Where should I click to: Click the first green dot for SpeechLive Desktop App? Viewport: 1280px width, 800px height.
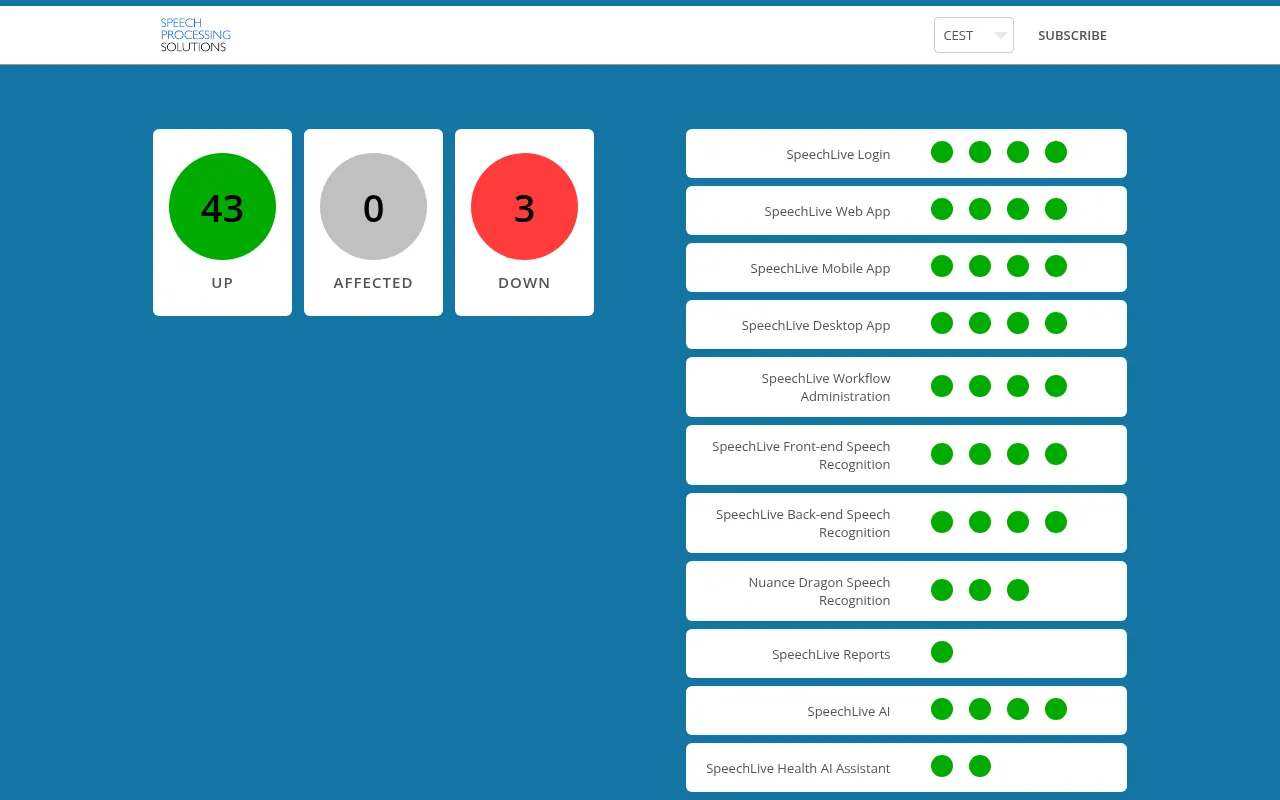click(942, 323)
